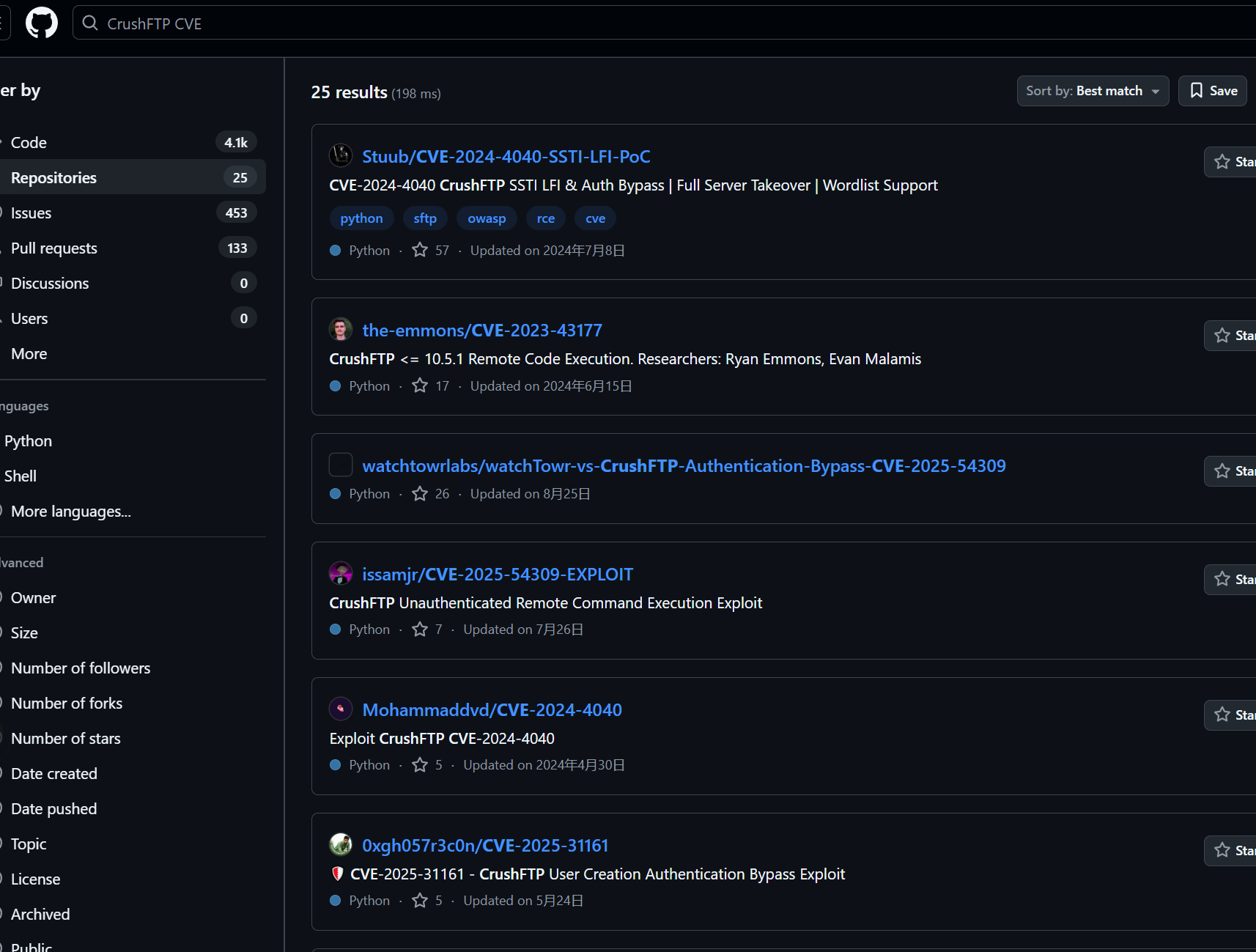Expand the More languages option
This screenshot has width=1256, height=952.
tap(70, 512)
